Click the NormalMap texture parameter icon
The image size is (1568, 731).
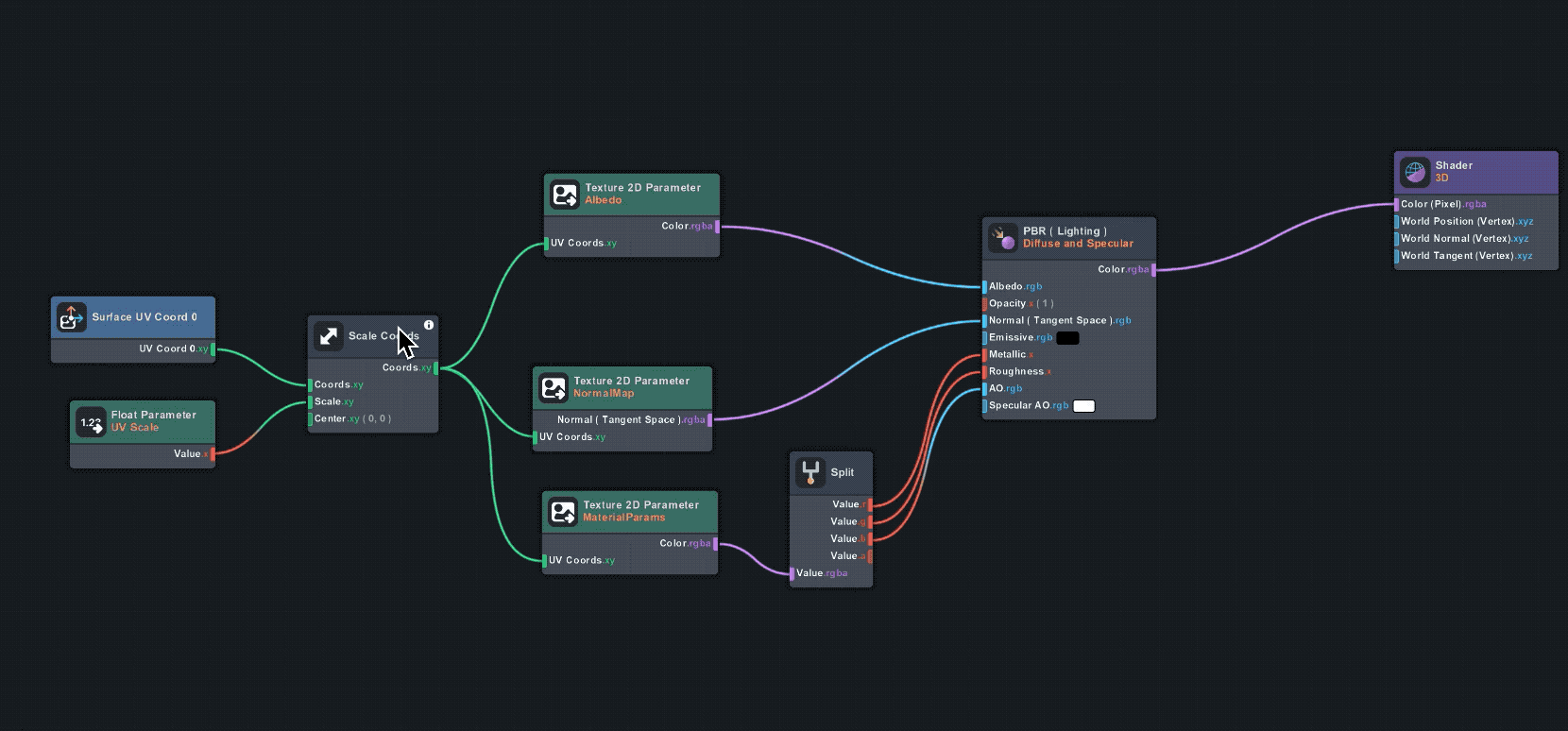point(554,387)
